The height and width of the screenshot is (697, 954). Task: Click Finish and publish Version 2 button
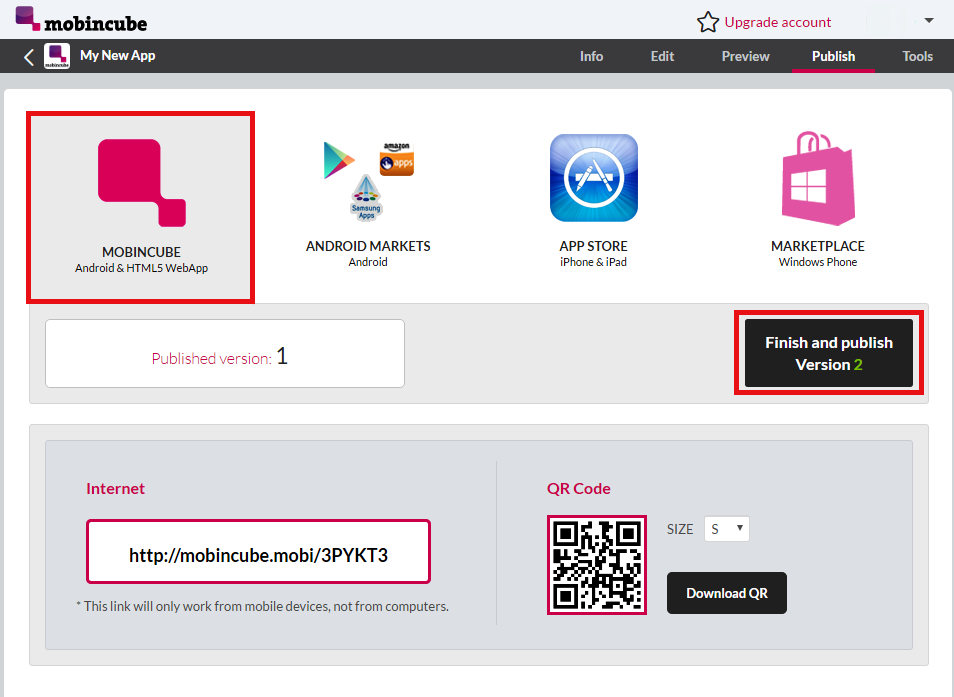click(829, 353)
